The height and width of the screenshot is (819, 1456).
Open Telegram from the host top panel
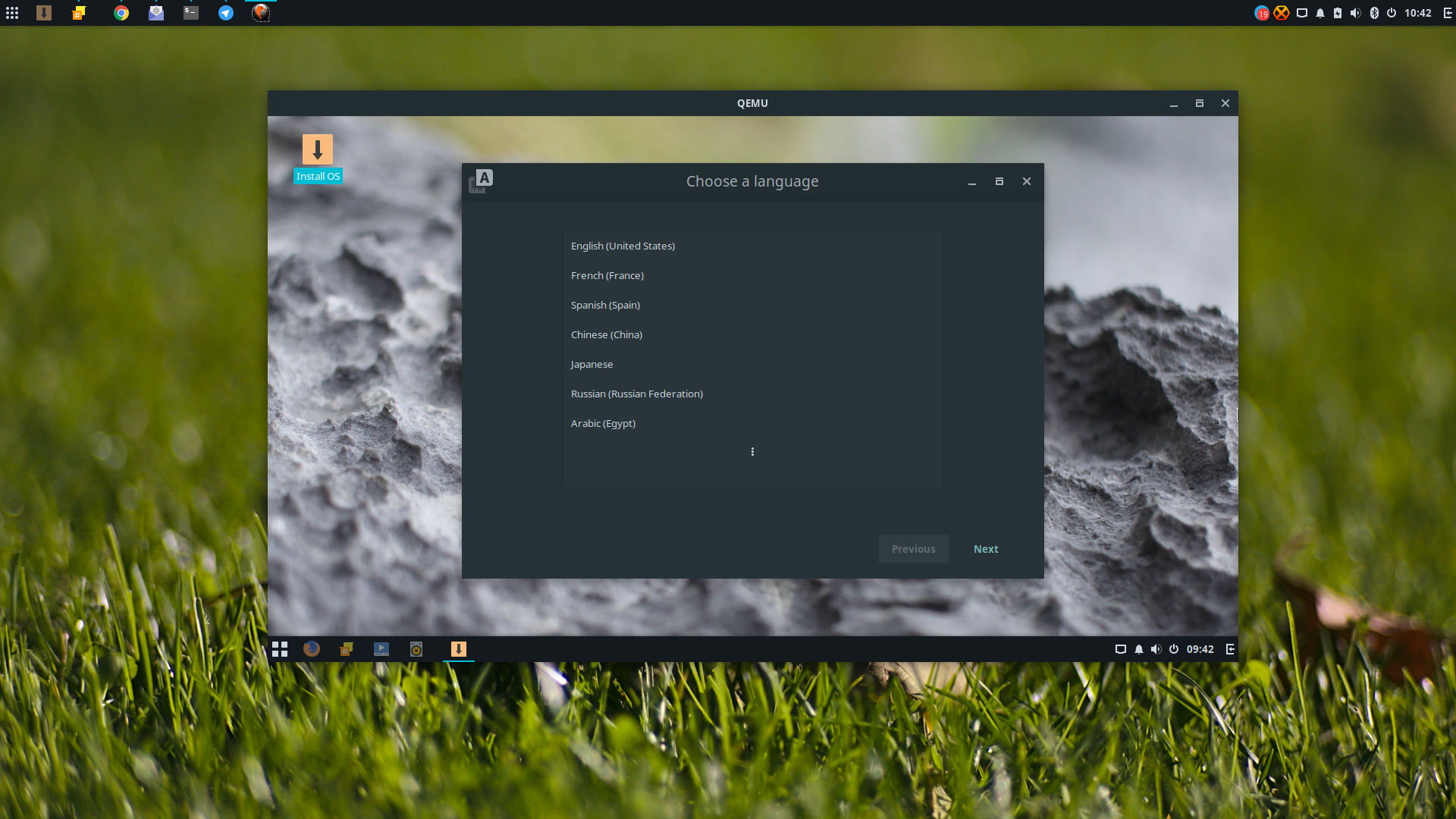coord(226,13)
